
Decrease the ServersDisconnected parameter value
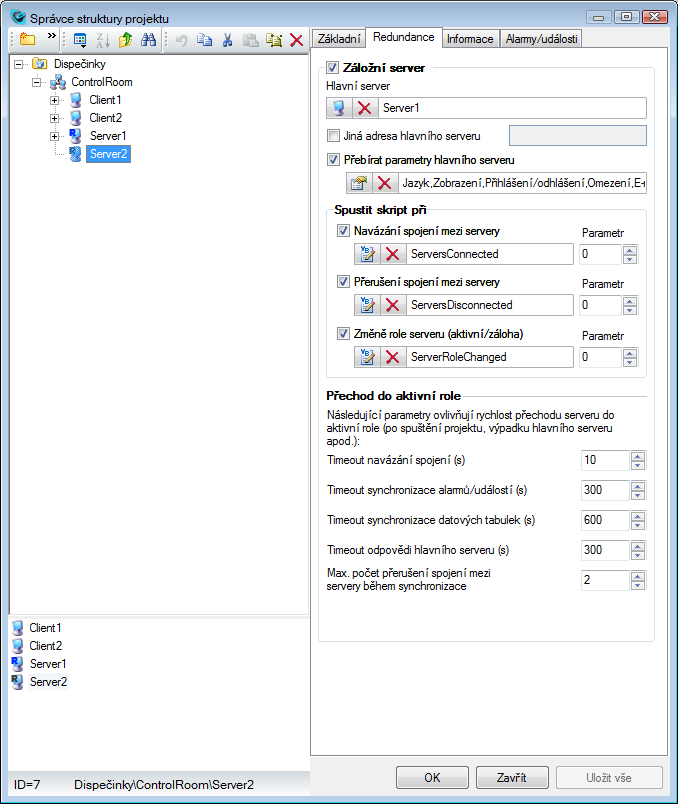click(x=630, y=310)
